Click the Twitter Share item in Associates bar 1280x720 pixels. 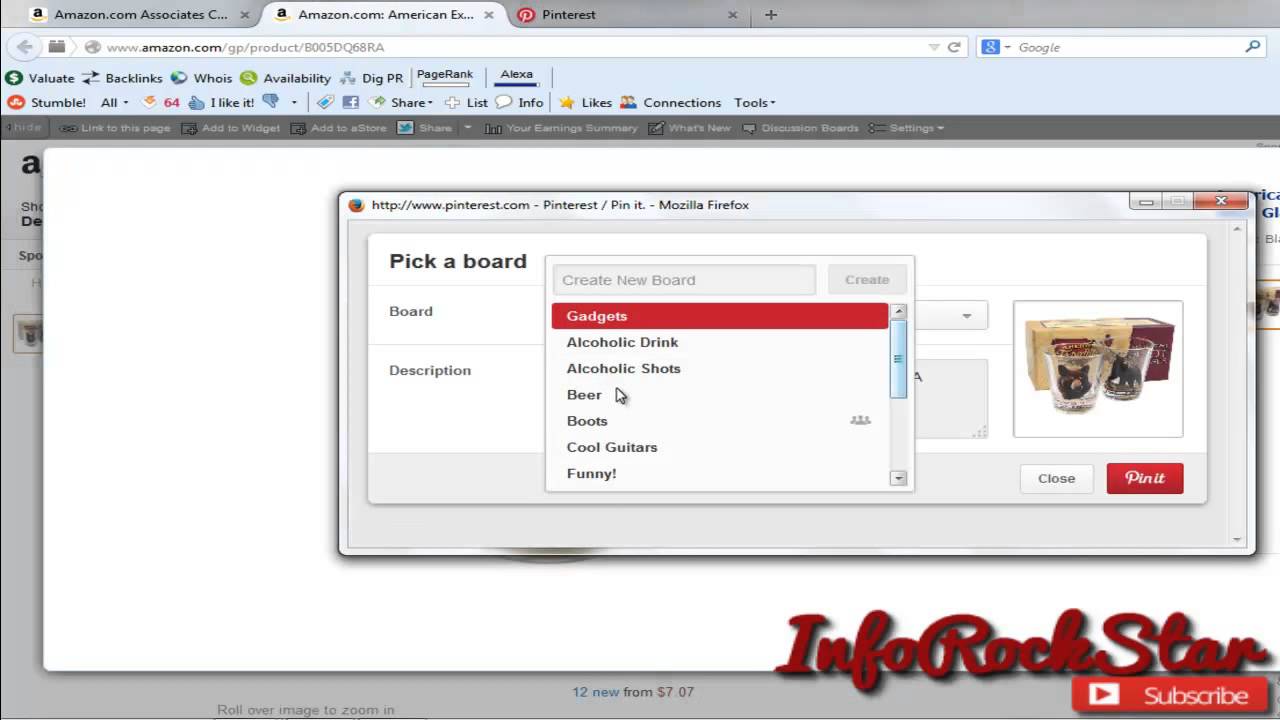pyautogui.click(x=425, y=128)
